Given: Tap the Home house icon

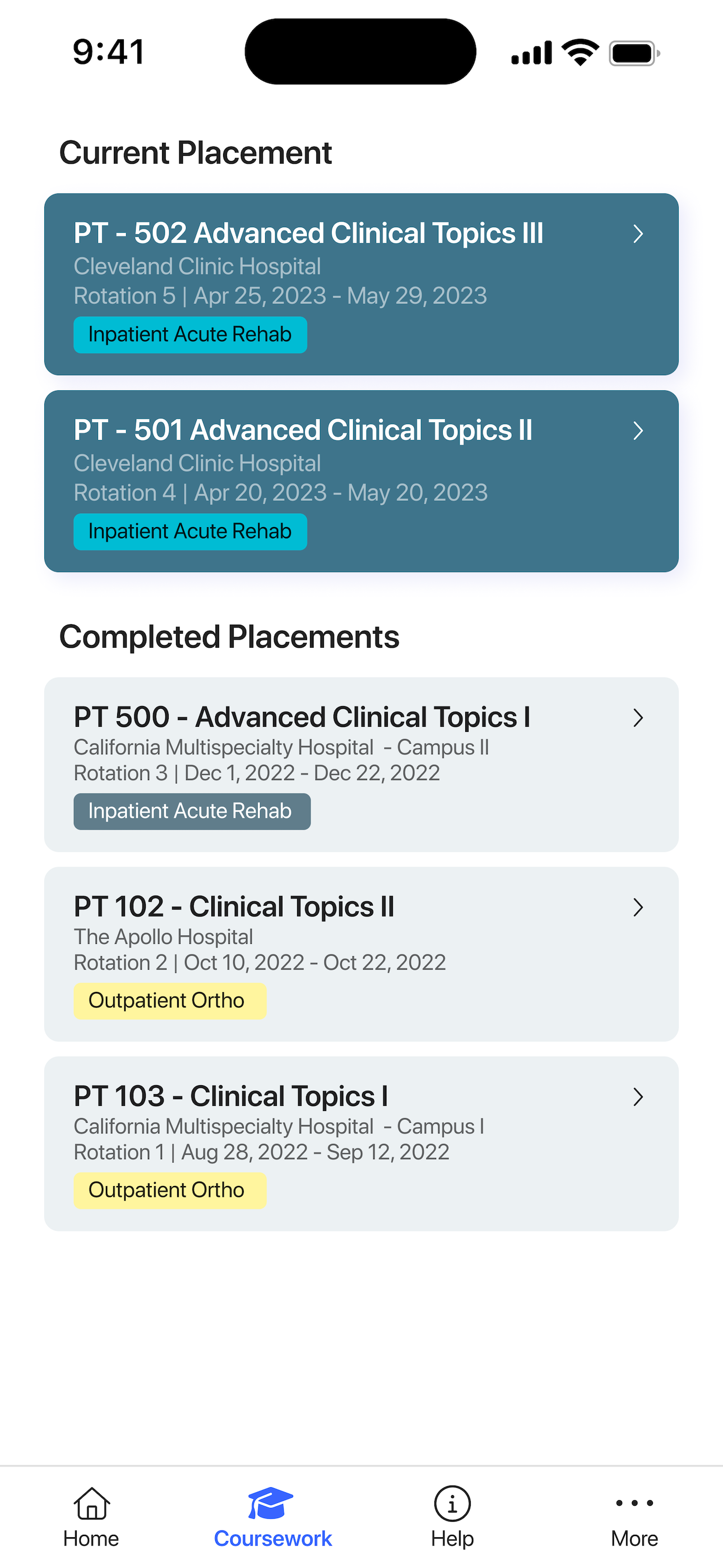Looking at the screenshot, I should (x=91, y=1503).
